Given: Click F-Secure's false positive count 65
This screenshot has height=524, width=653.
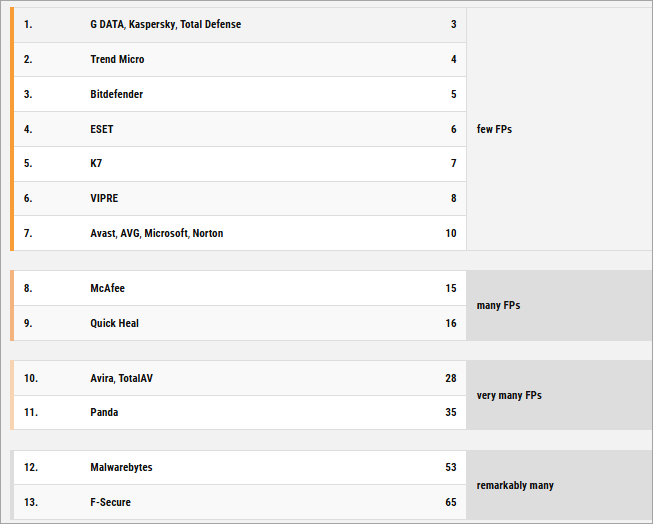Looking at the screenshot, I should 451,502.
